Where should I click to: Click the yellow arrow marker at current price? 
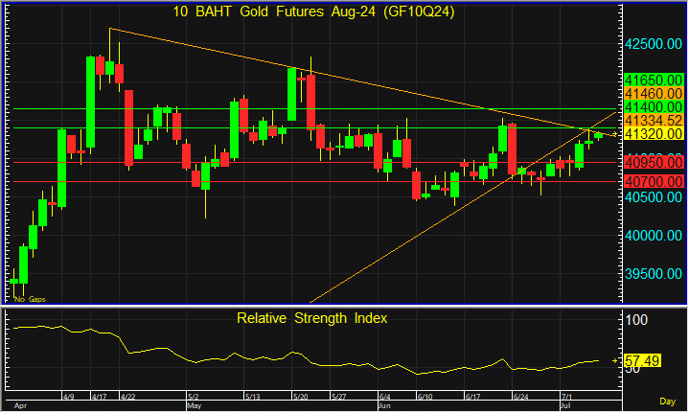pyautogui.click(x=612, y=134)
